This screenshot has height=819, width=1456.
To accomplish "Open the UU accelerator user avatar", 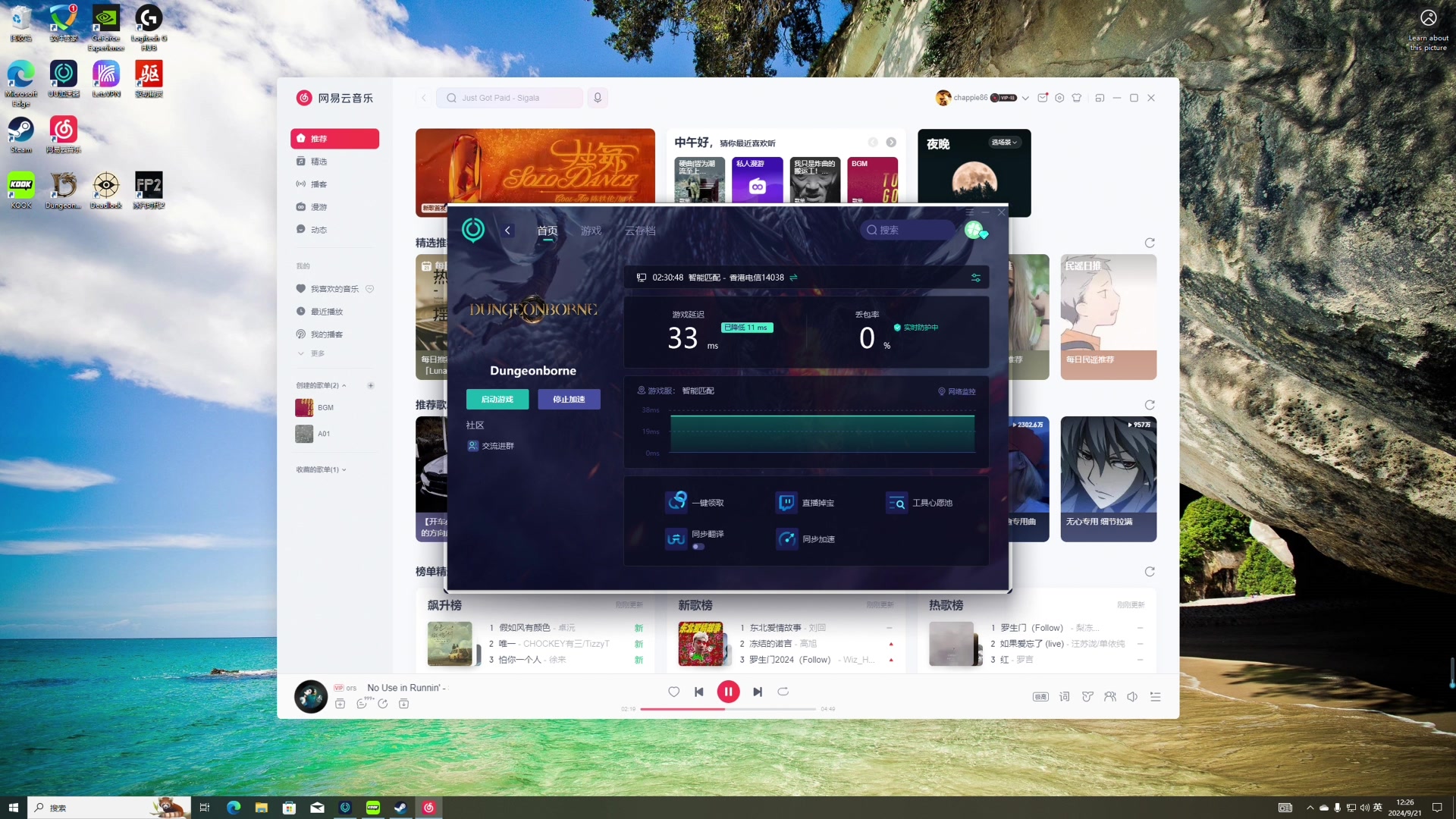I will click(975, 231).
